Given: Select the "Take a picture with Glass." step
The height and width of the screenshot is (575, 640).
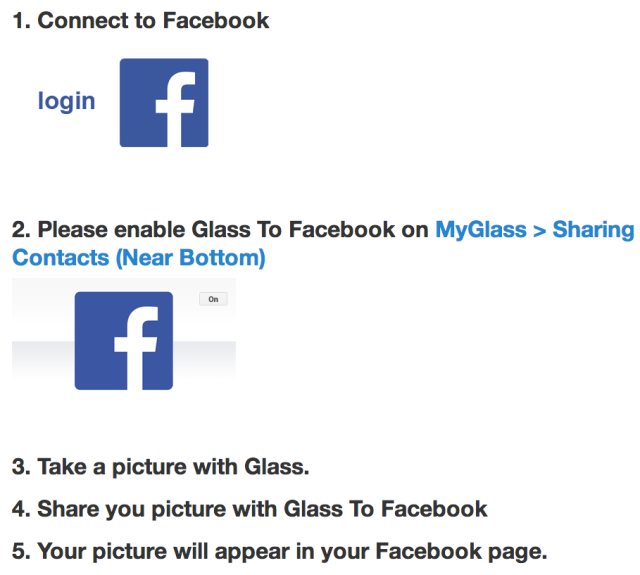Looking at the screenshot, I should pos(171,467).
